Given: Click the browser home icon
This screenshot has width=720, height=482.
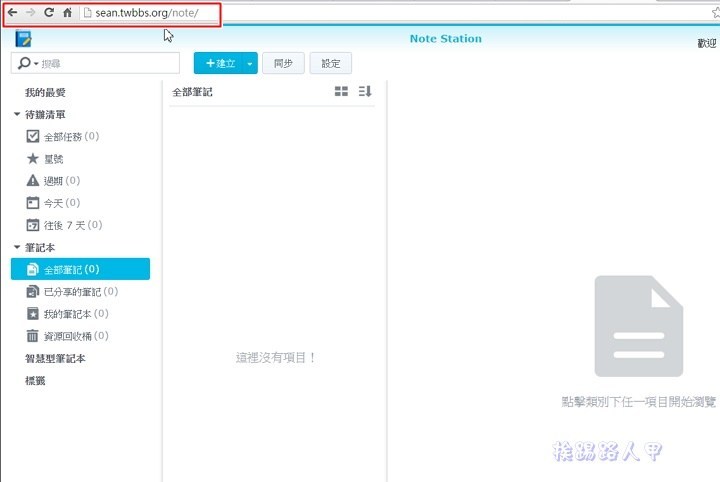Looking at the screenshot, I should [67, 12].
